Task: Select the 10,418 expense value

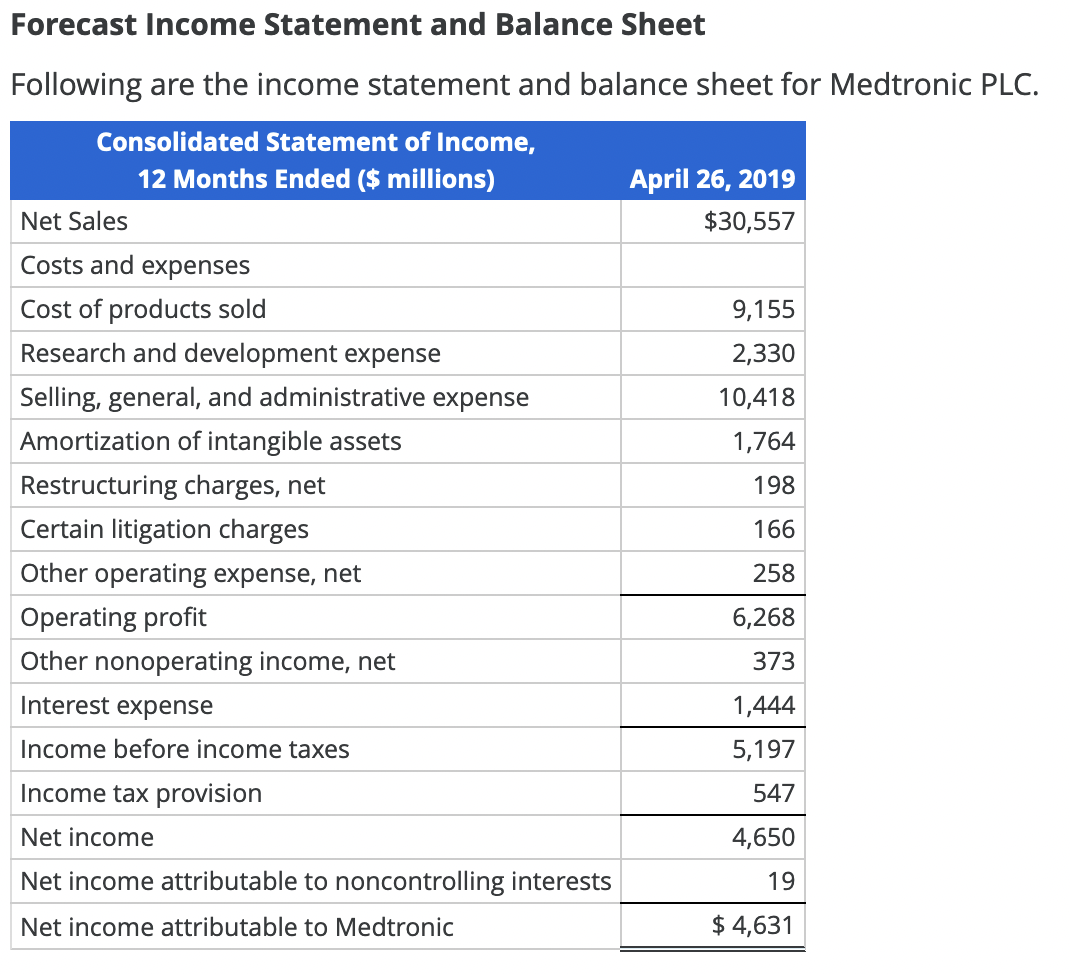Action: pyautogui.click(x=762, y=397)
